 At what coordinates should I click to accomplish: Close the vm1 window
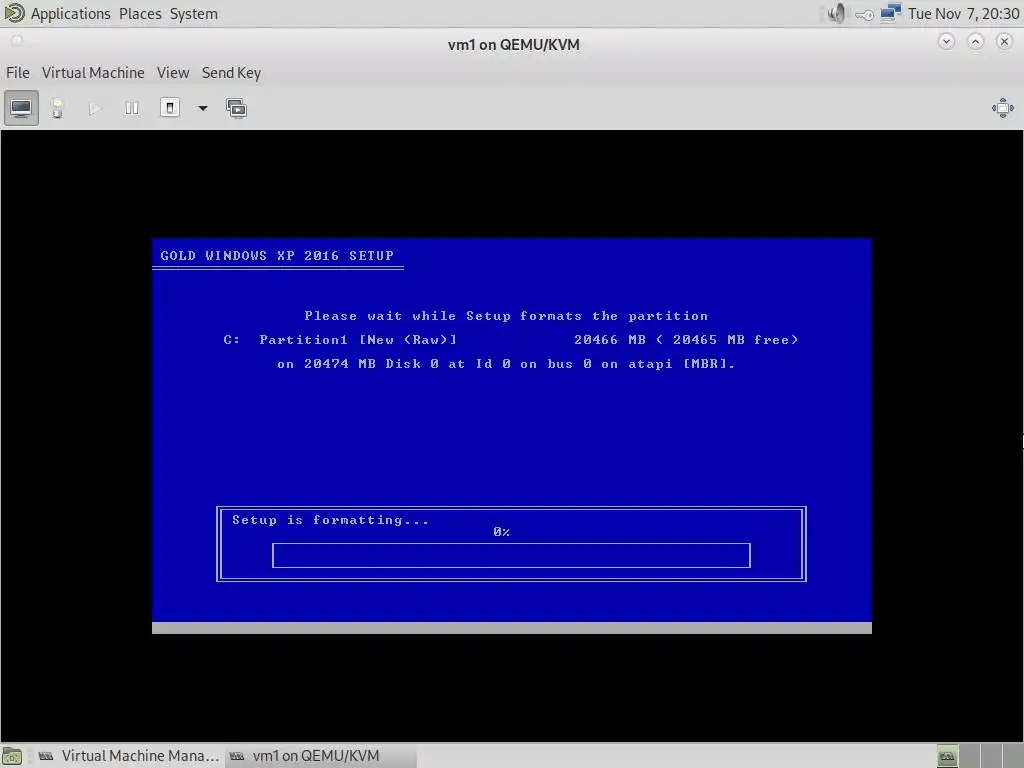pos(1004,42)
